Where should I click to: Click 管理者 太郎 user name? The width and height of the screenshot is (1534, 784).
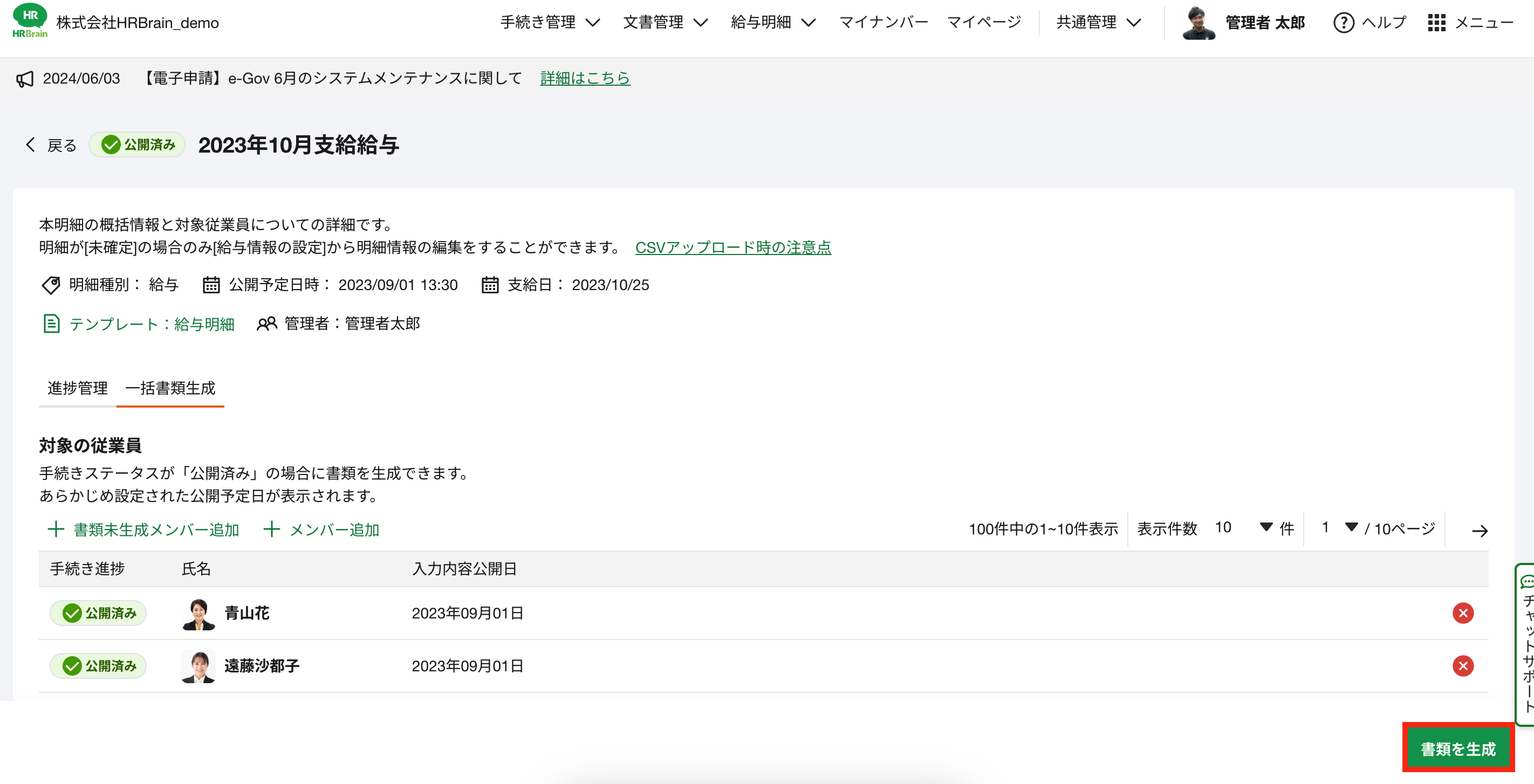click(x=1265, y=23)
